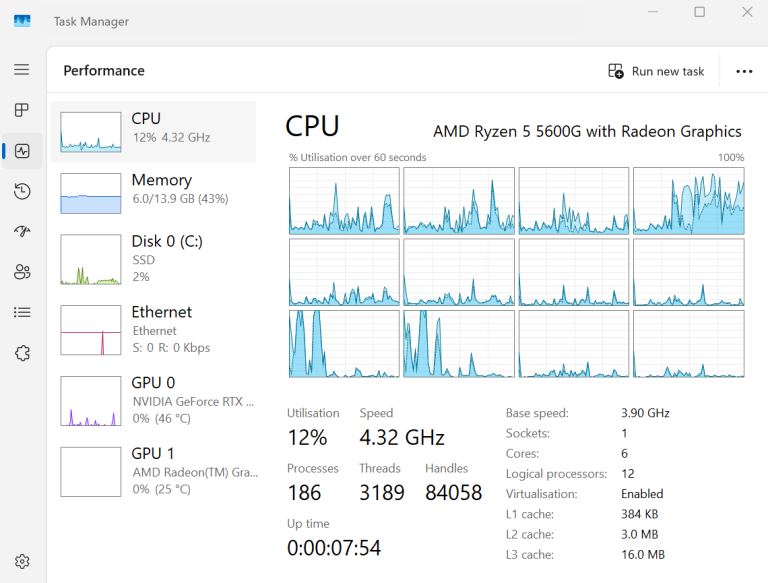Open the three-dot more options menu
Image resolution: width=768 pixels, height=583 pixels.
[744, 71]
